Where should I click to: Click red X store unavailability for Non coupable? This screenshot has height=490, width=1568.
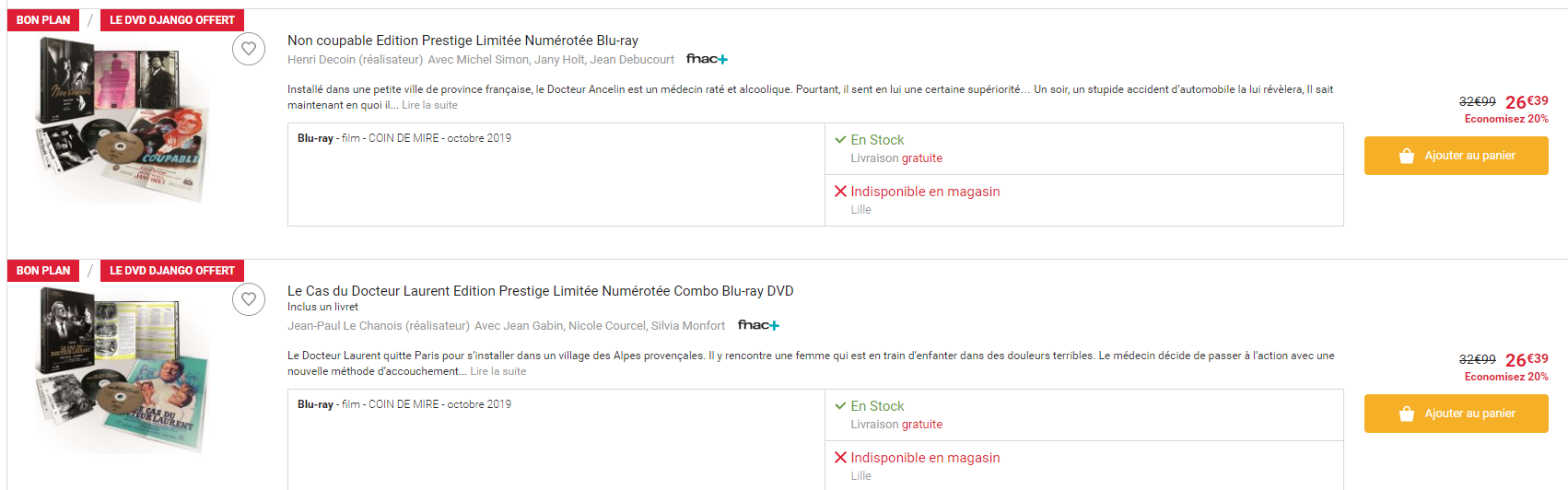(x=840, y=192)
